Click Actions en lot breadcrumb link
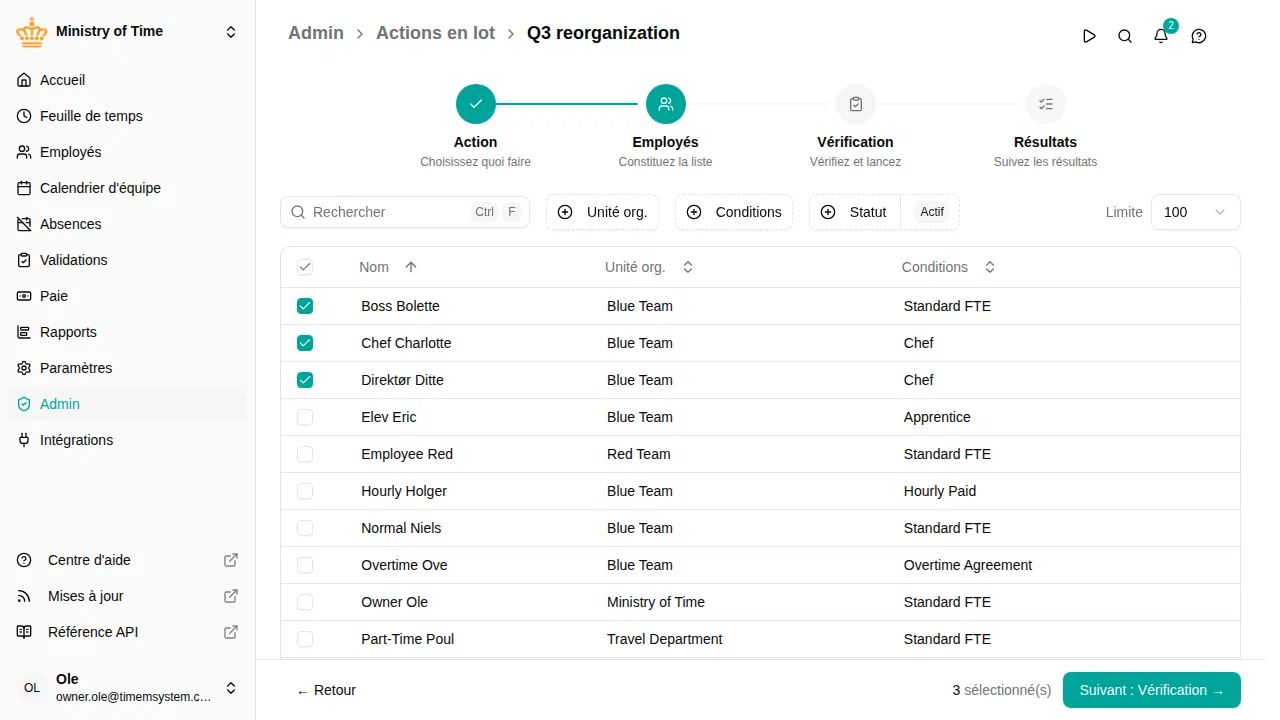Screen dimensions: 1280x720 click(435, 33)
